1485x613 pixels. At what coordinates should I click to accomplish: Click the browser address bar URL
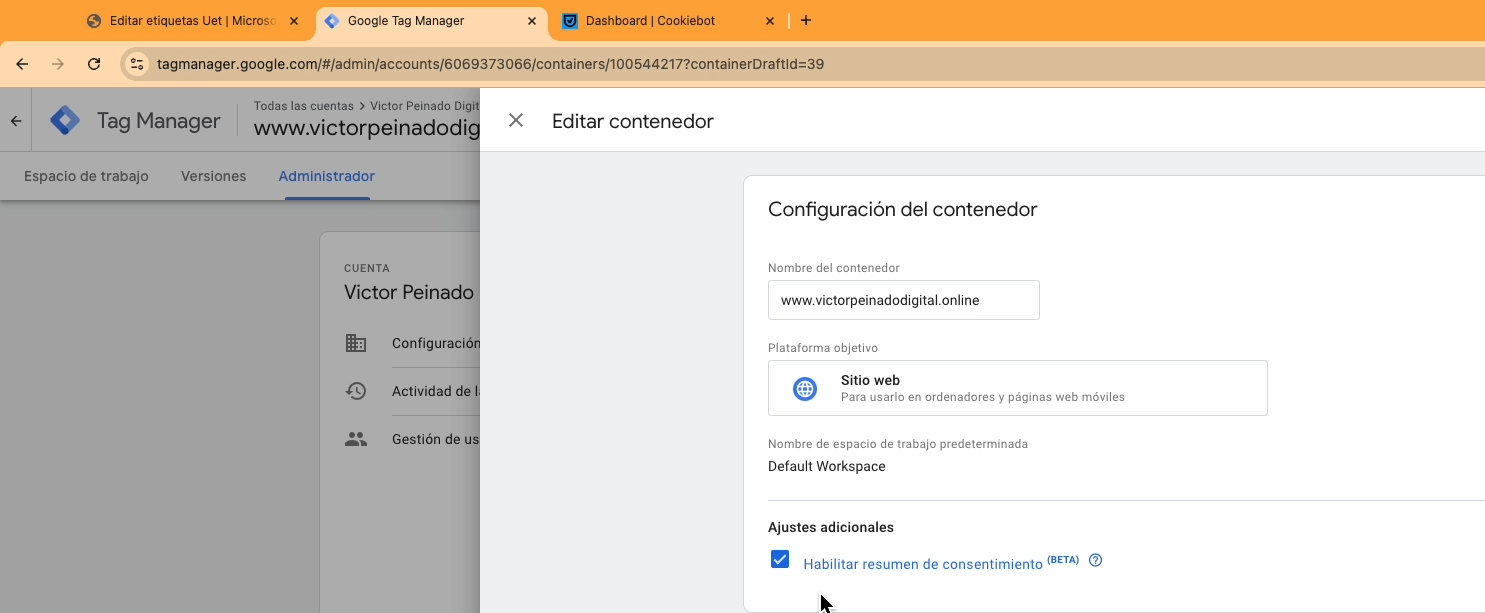tap(490, 64)
